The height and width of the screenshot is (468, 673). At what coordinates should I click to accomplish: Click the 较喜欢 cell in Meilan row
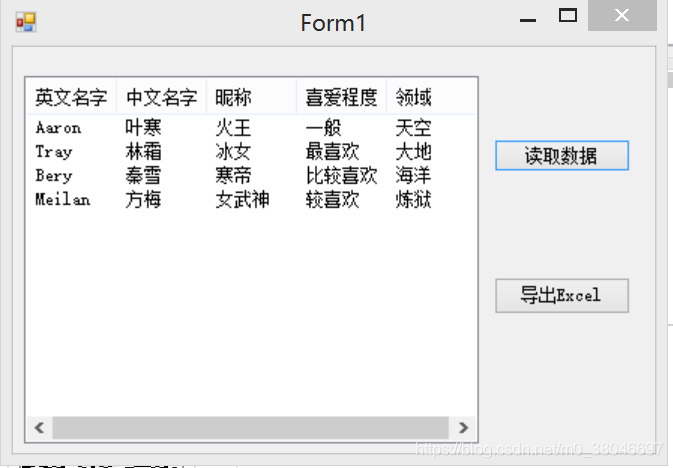(333, 200)
